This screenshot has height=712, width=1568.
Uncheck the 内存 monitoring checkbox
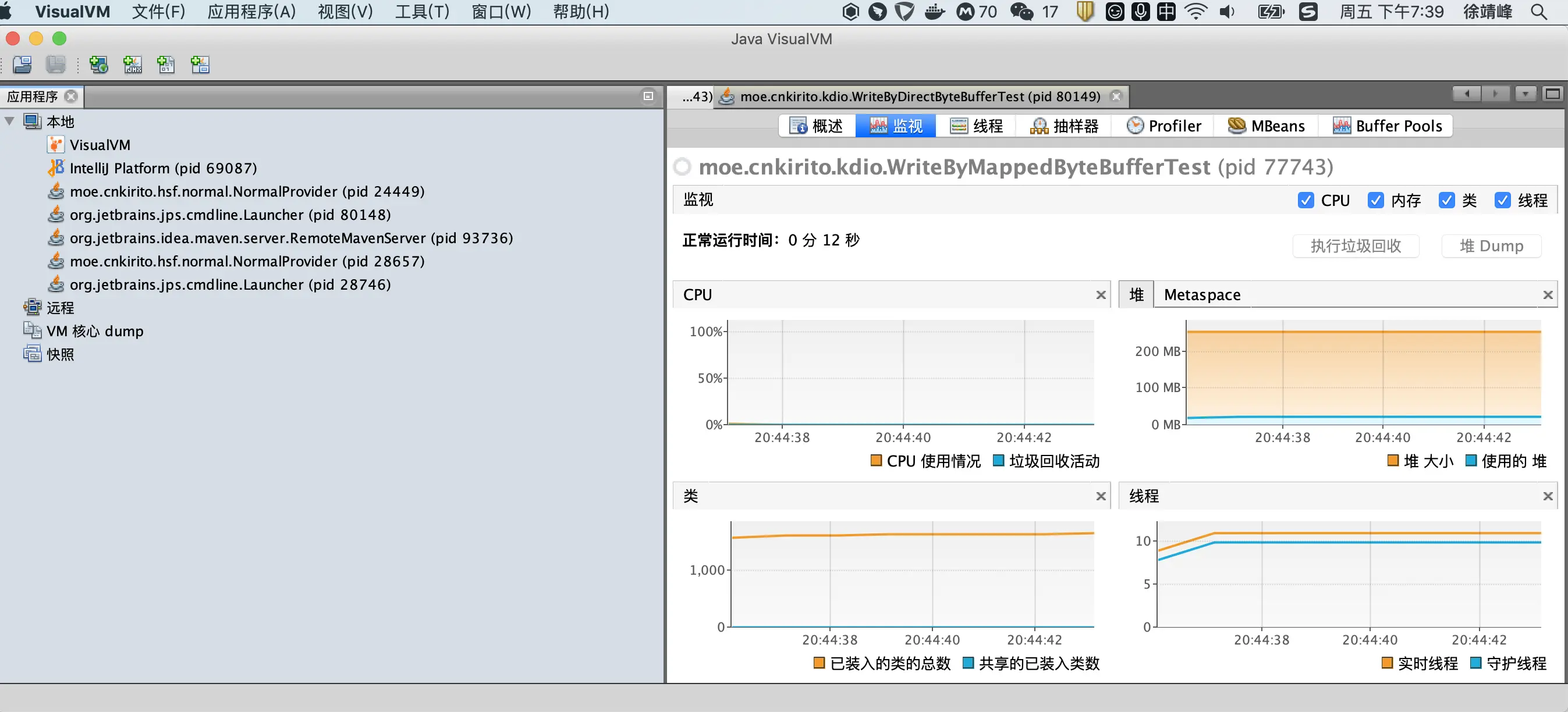1377,200
